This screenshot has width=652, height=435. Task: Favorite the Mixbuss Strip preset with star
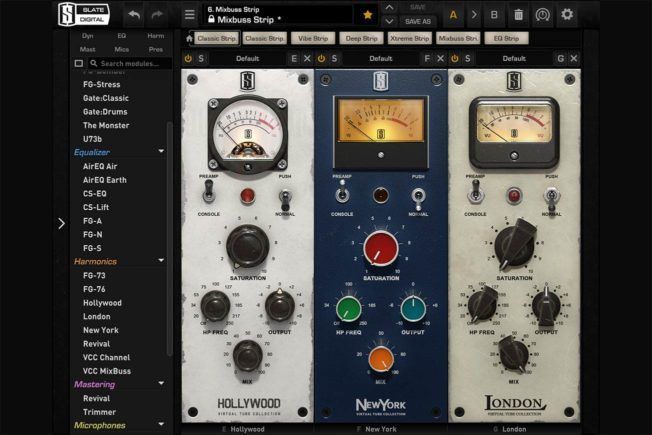(x=368, y=15)
